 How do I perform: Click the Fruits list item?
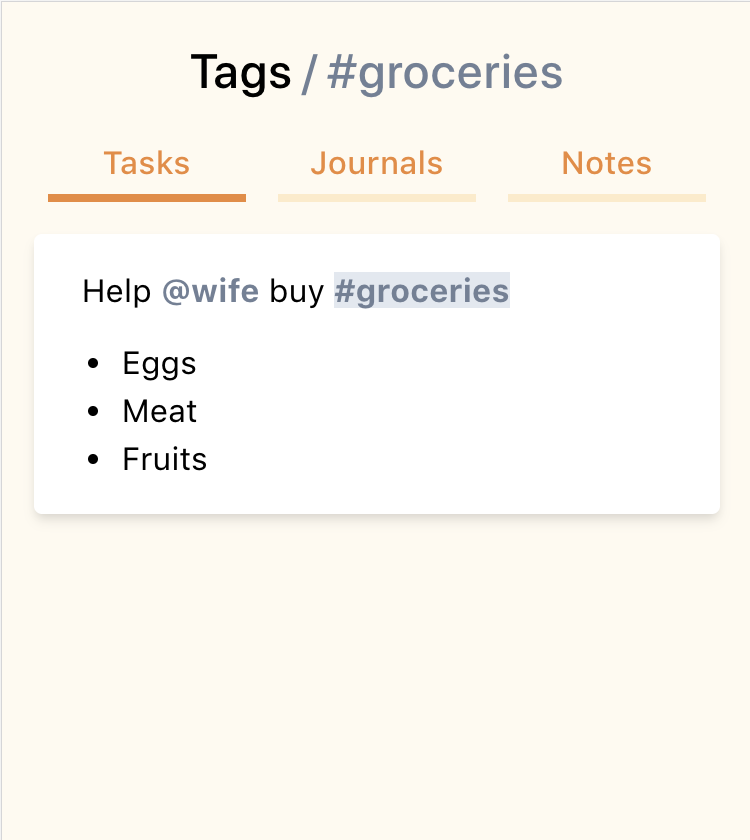165,459
